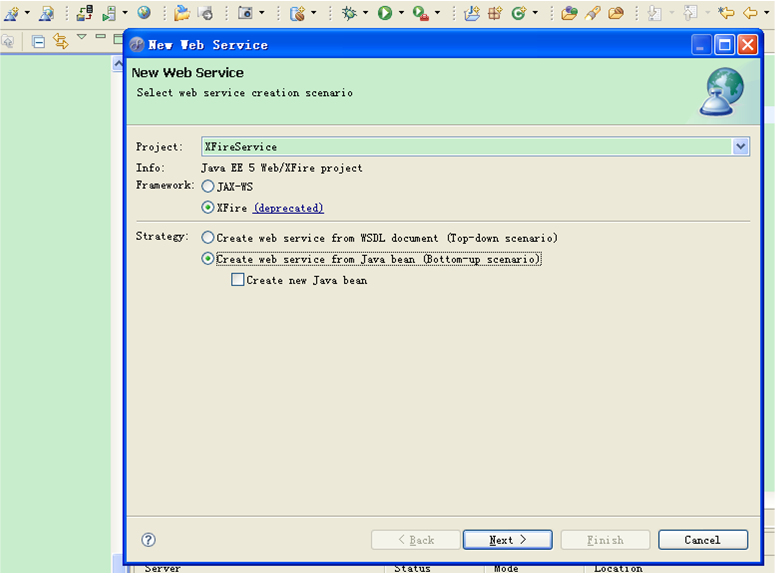Click the camera snapshot toolbar icon
This screenshot has width=775, height=573.
click(x=245, y=13)
